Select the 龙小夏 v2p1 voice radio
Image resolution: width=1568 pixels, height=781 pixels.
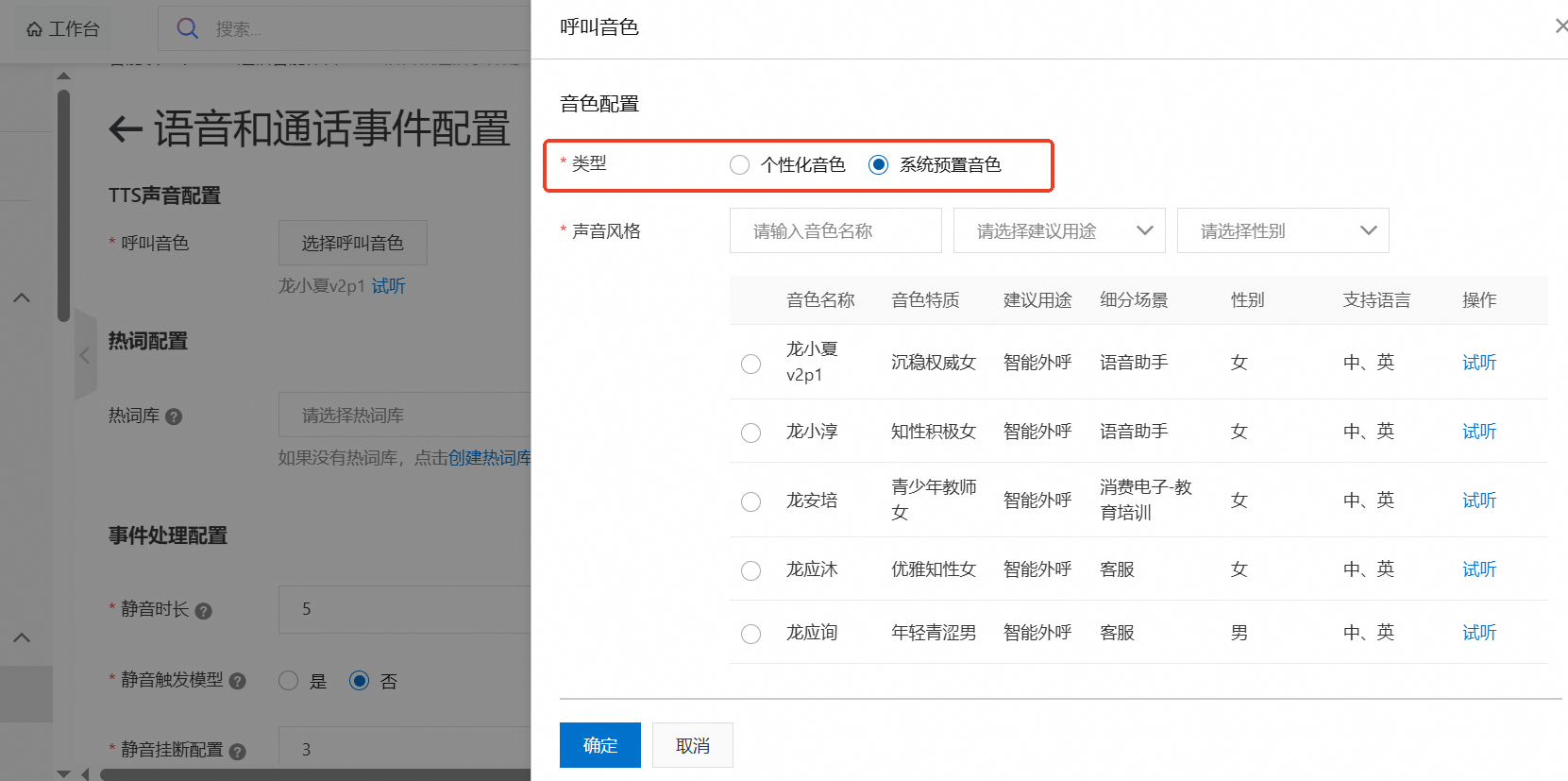coord(750,364)
